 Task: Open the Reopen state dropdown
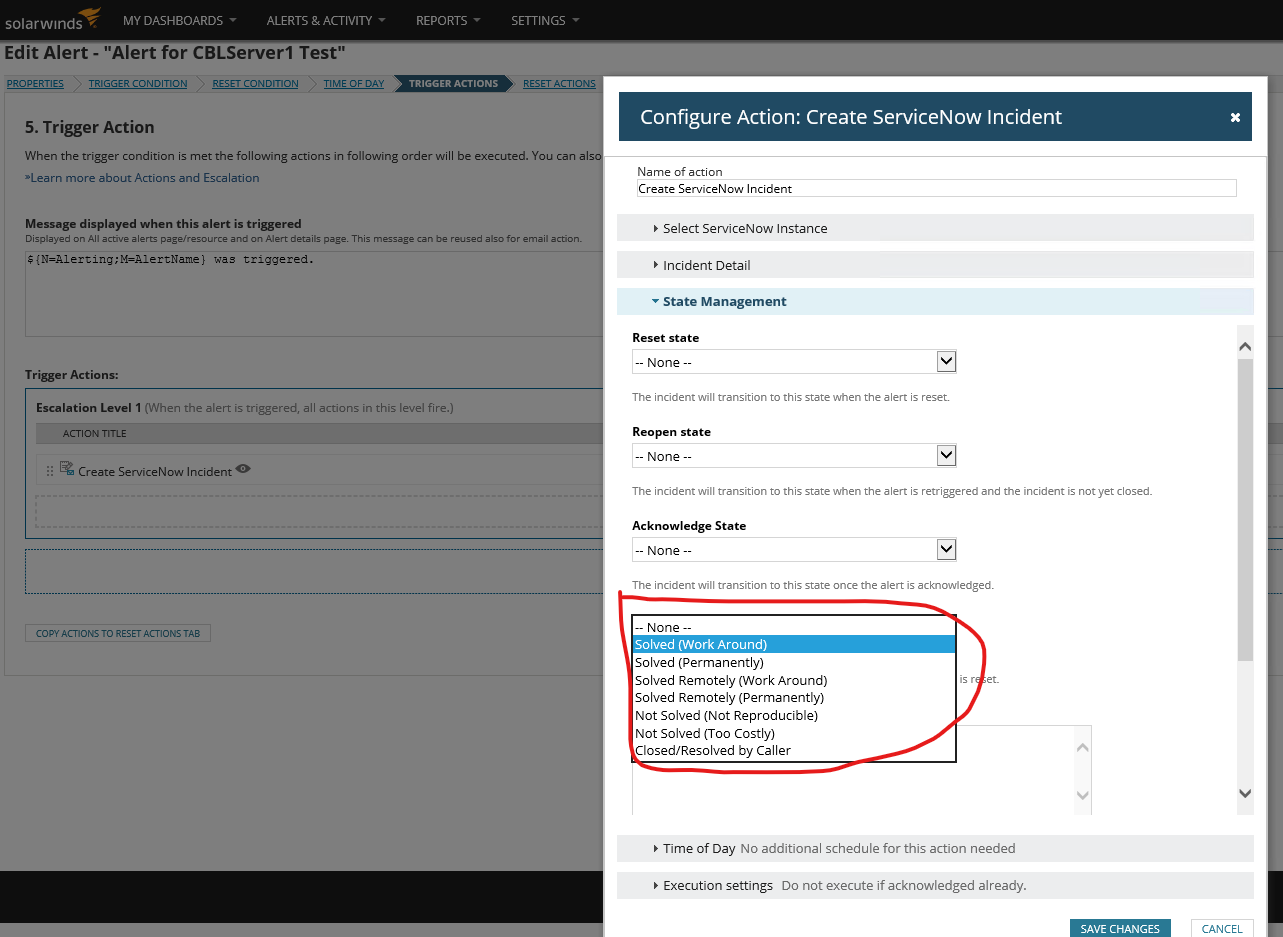coord(794,456)
